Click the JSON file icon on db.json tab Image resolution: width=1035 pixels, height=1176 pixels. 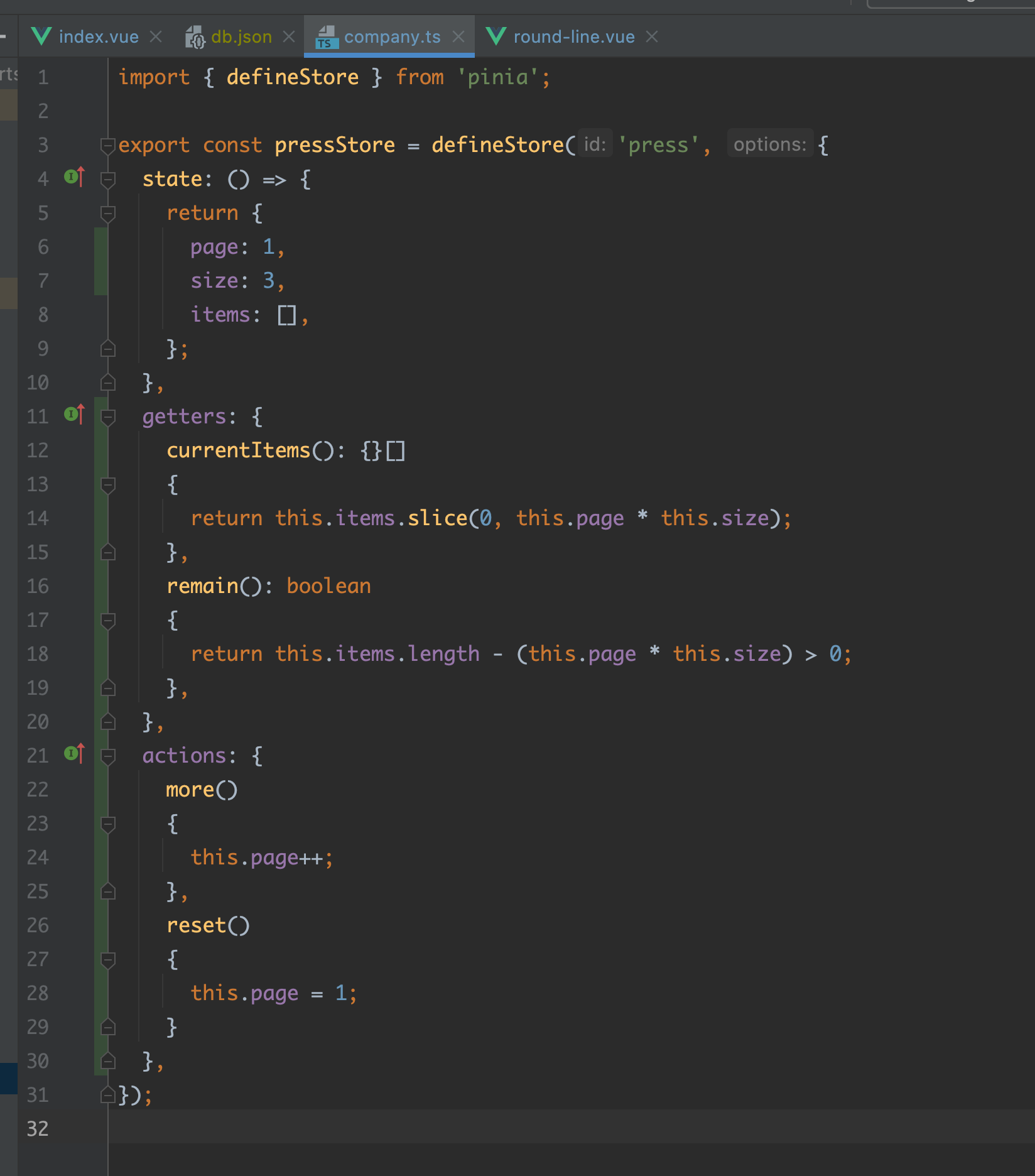pyautogui.click(x=195, y=37)
